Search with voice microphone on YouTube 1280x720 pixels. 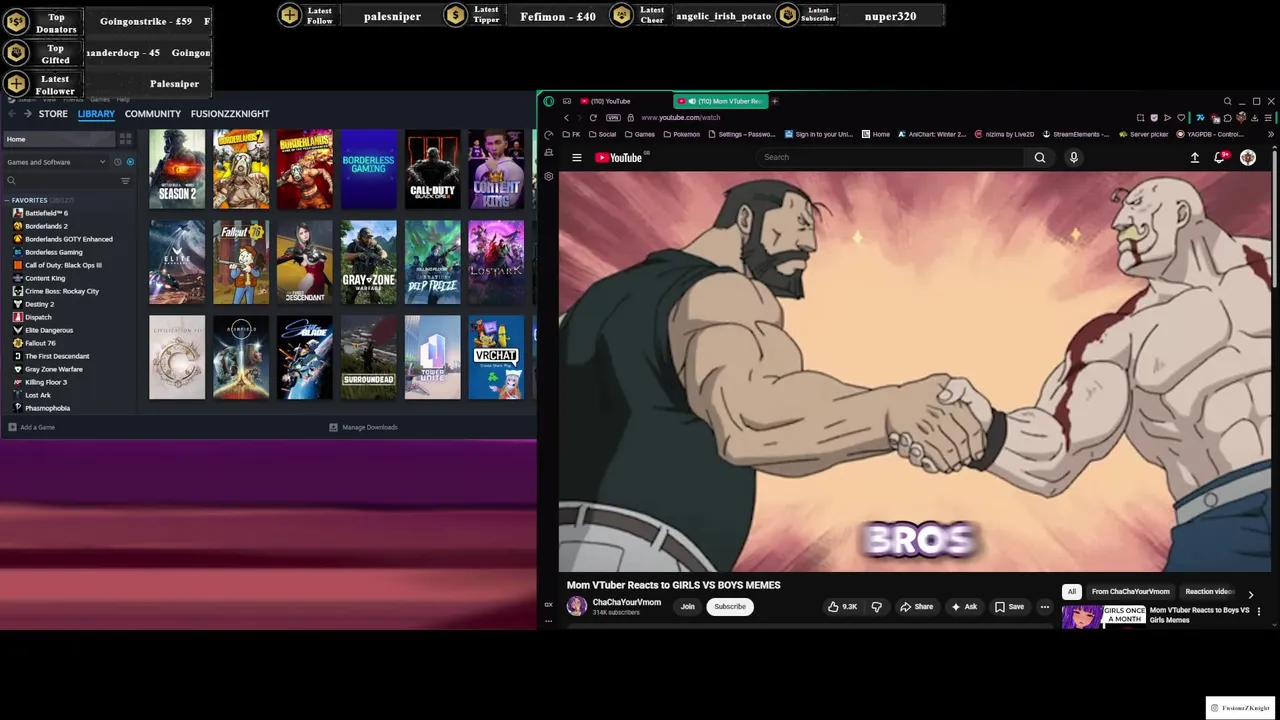(1074, 157)
